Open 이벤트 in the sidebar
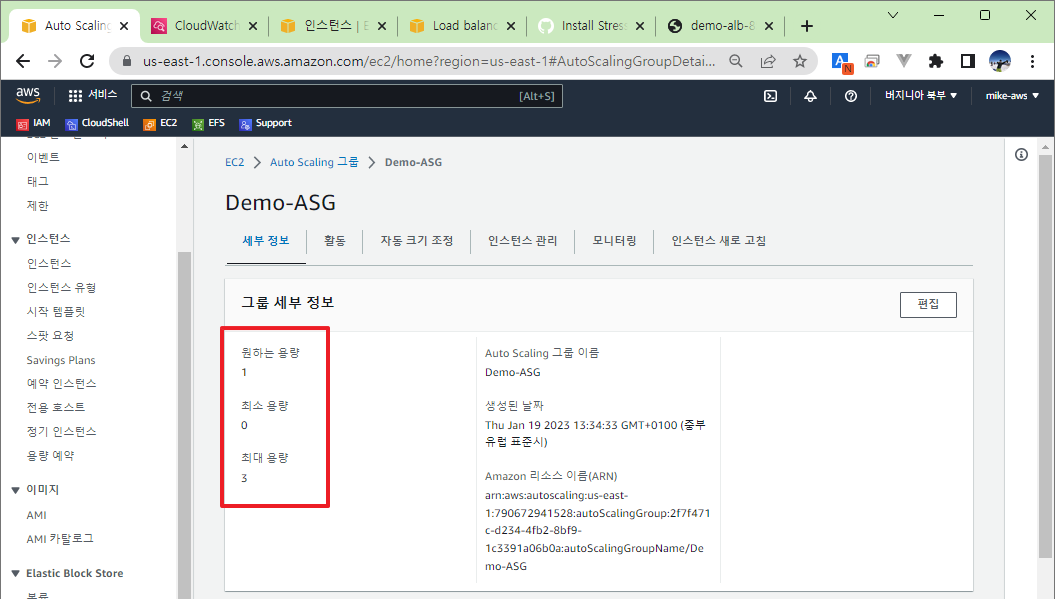Viewport: 1055px width, 599px height. pyautogui.click(x=43, y=157)
